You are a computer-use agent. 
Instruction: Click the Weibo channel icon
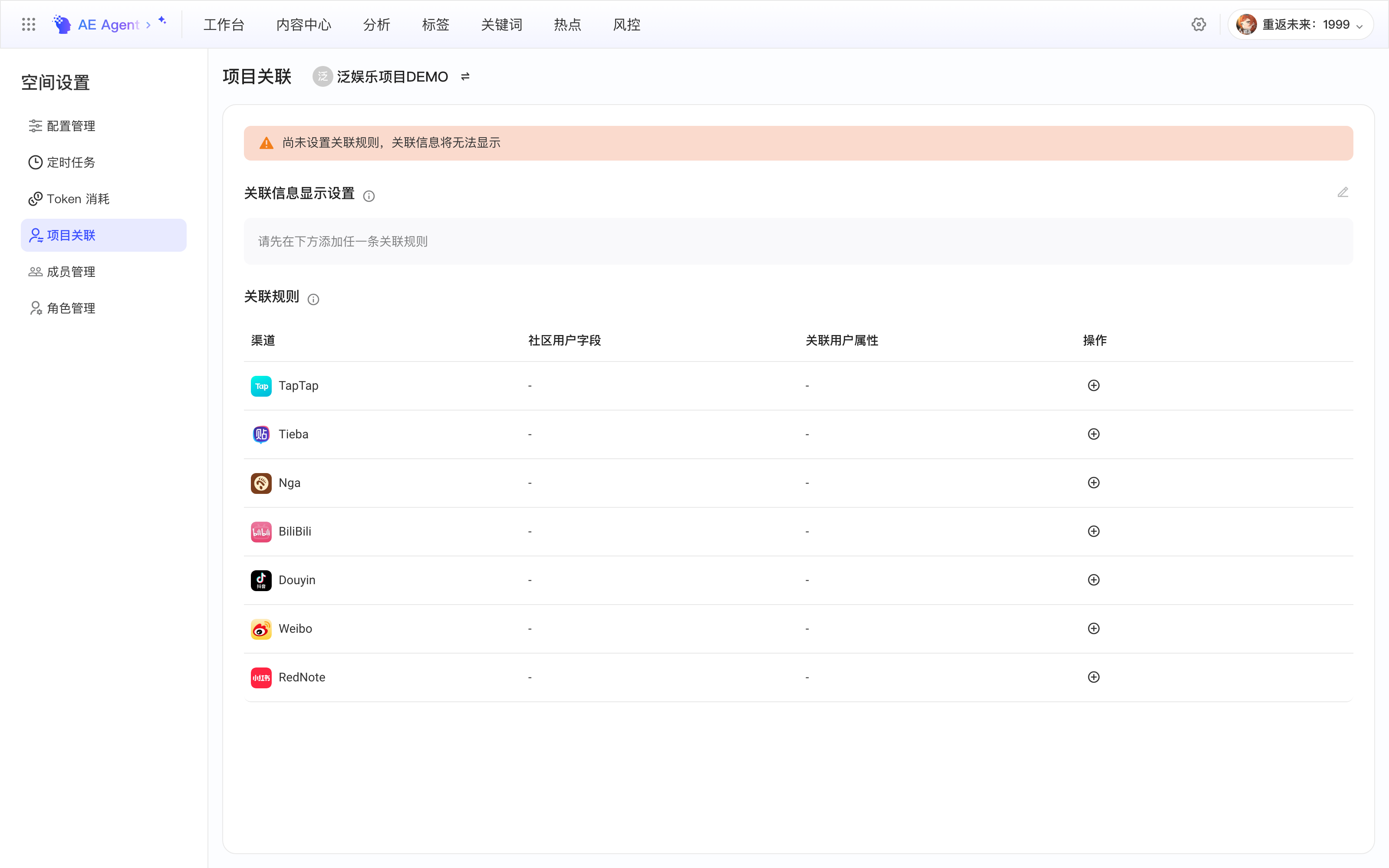point(261,629)
